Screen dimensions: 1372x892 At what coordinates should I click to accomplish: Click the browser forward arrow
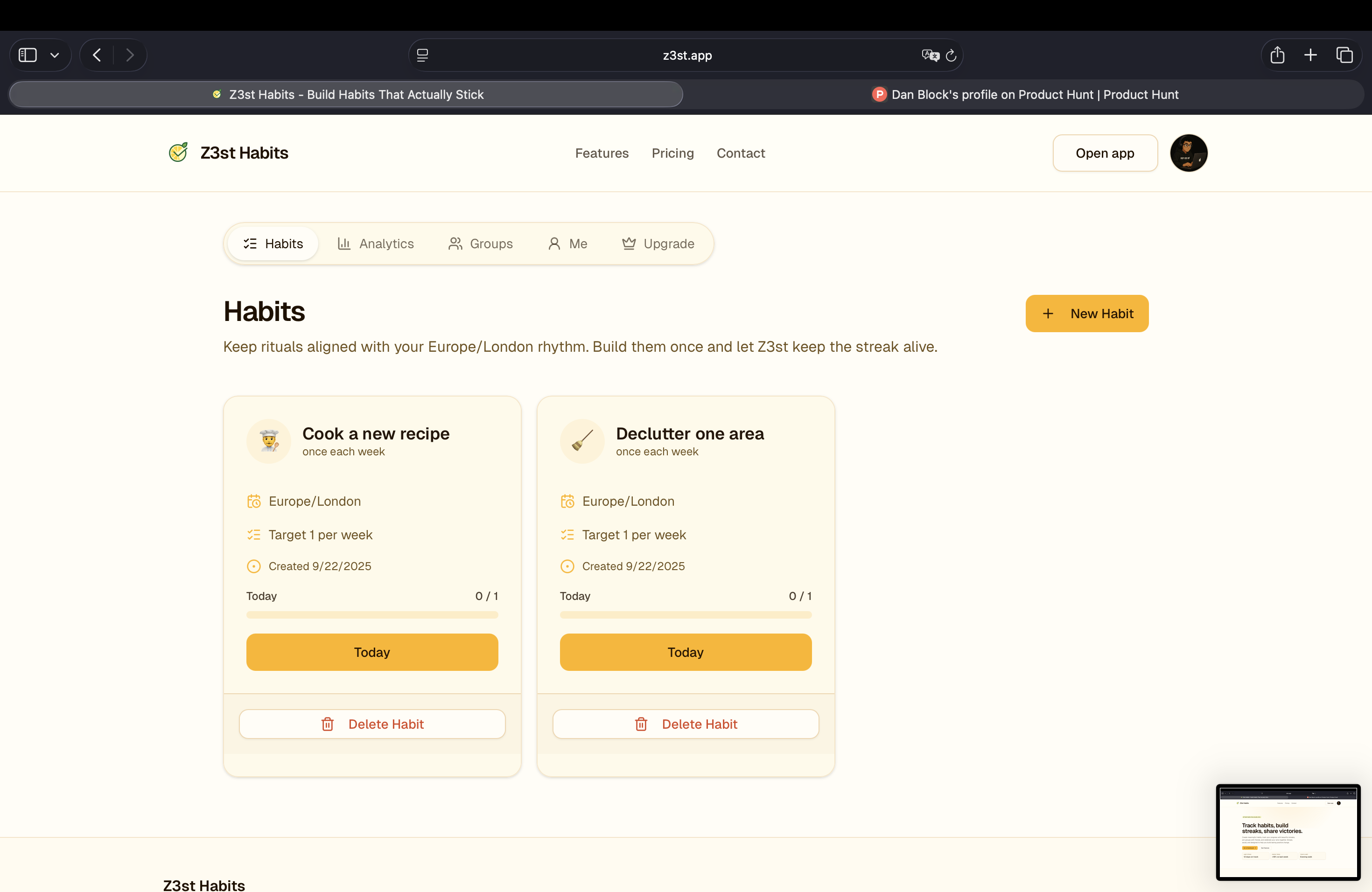[x=130, y=56]
